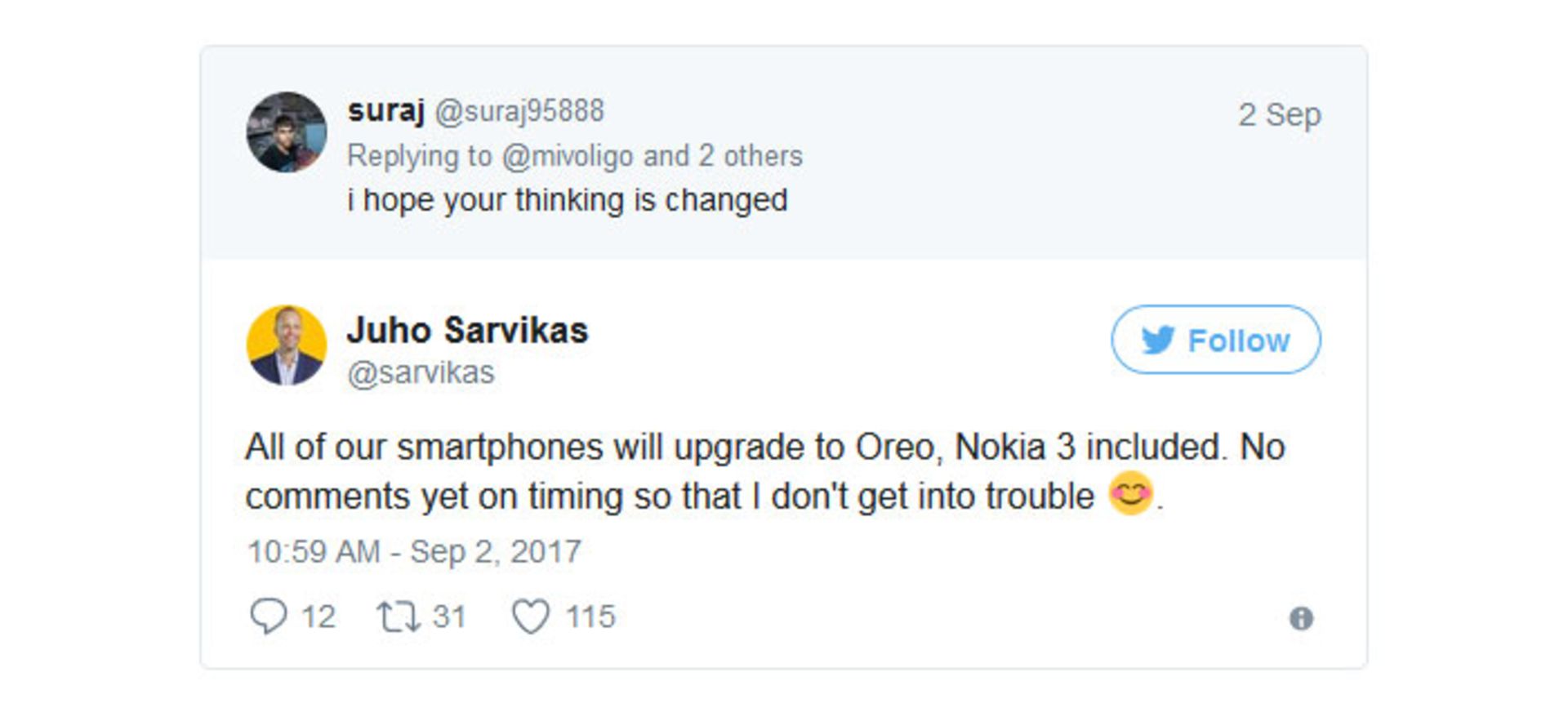The image size is (1568, 717).
Task: Open the @sarvikas handle
Action: coord(421,373)
